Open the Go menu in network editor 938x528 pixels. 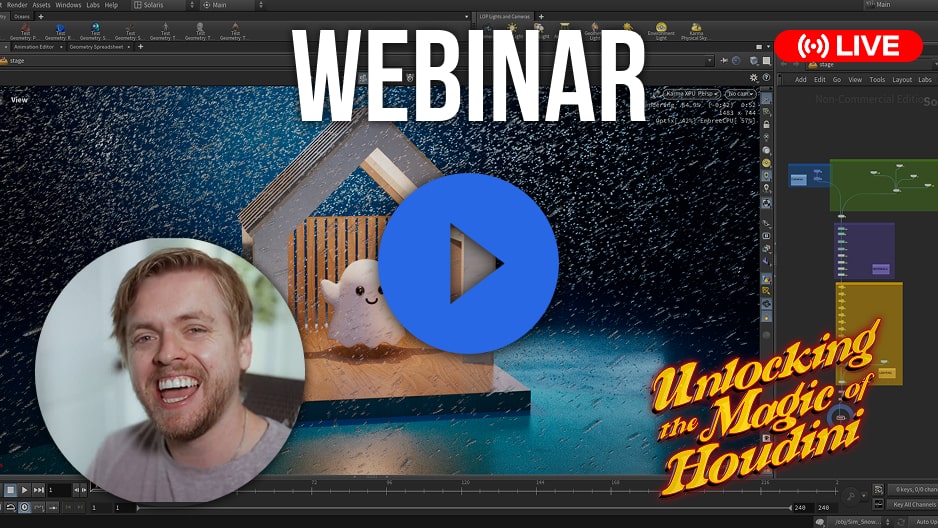click(x=837, y=80)
